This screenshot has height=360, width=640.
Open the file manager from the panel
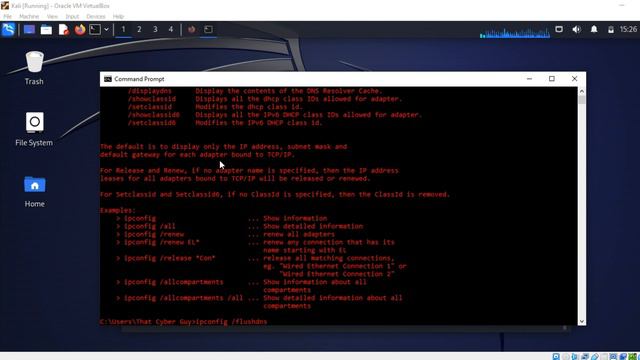(46, 29)
